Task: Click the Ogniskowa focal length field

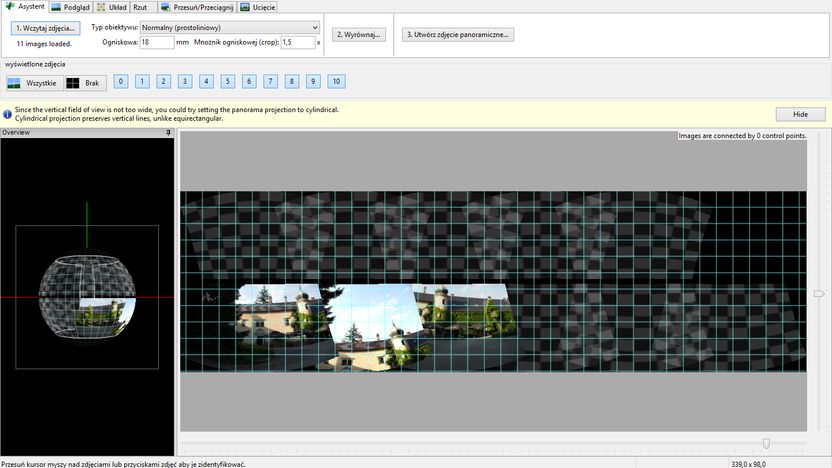Action: tap(157, 42)
